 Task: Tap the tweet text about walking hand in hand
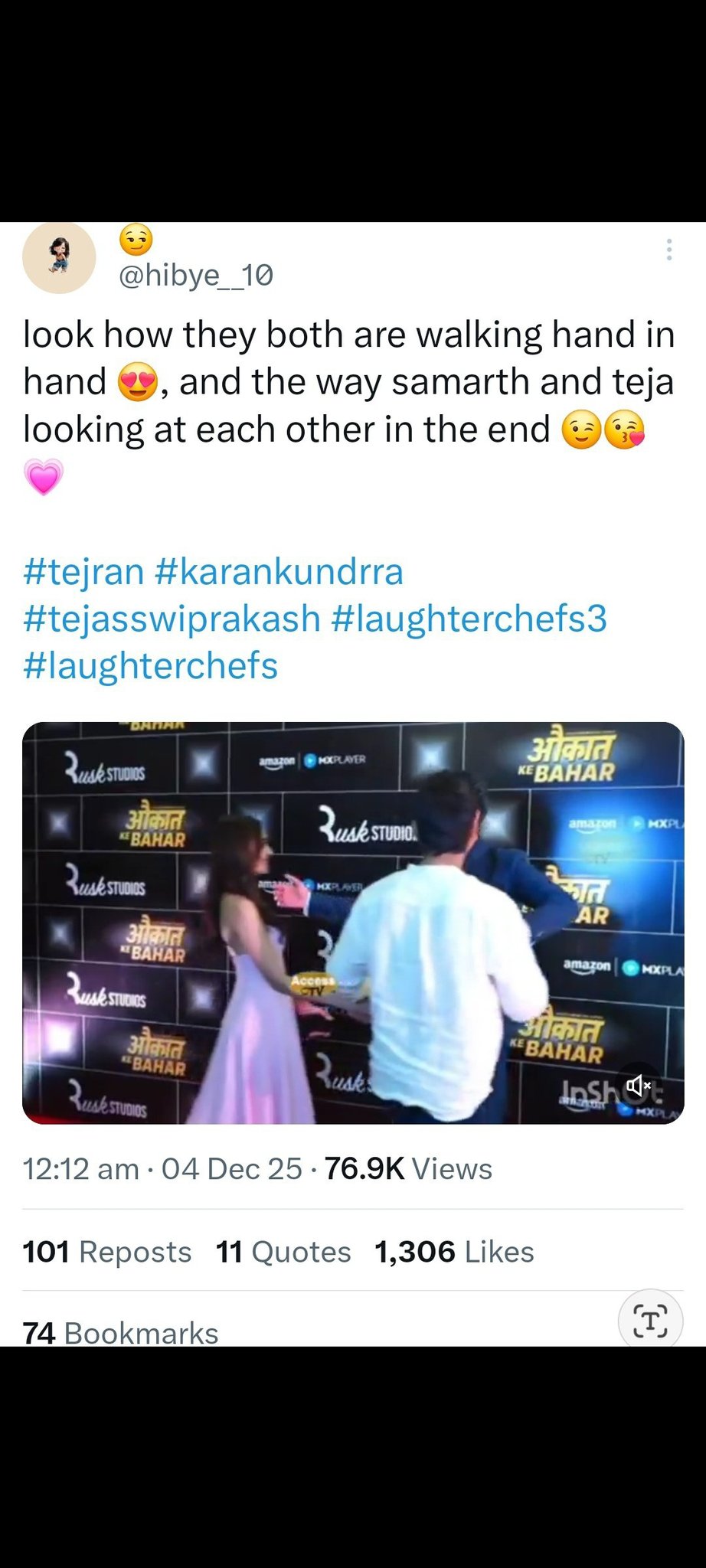pos(349,381)
